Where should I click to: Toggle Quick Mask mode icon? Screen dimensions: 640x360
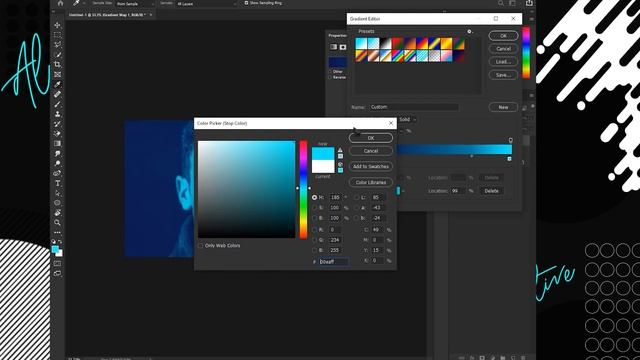click(x=58, y=263)
